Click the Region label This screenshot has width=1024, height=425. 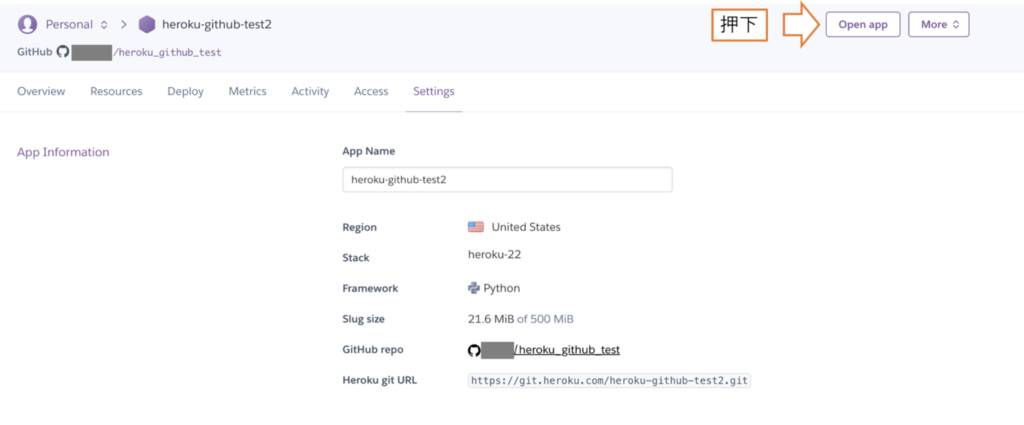coord(360,228)
